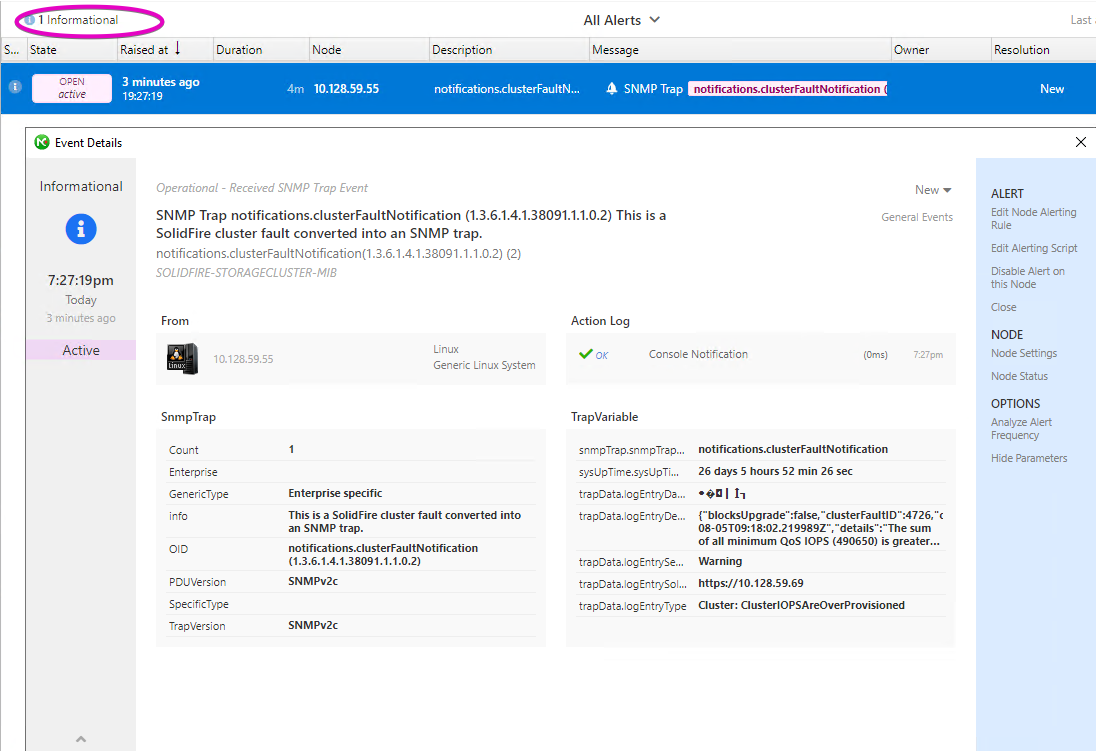The width and height of the screenshot is (1096, 751).
Task: Click the bell icon before SNMP Trap
Action: [612, 89]
